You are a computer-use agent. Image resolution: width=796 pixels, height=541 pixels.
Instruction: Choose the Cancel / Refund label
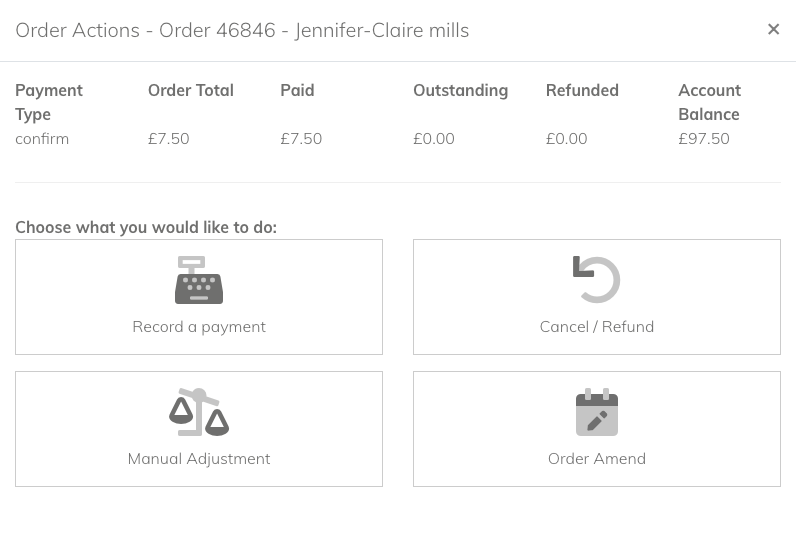pyautogui.click(x=597, y=326)
